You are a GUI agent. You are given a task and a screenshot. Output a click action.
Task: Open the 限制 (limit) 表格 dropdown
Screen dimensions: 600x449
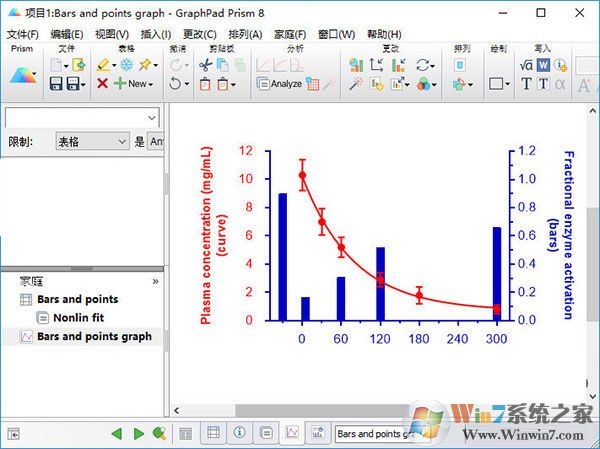(x=92, y=142)
